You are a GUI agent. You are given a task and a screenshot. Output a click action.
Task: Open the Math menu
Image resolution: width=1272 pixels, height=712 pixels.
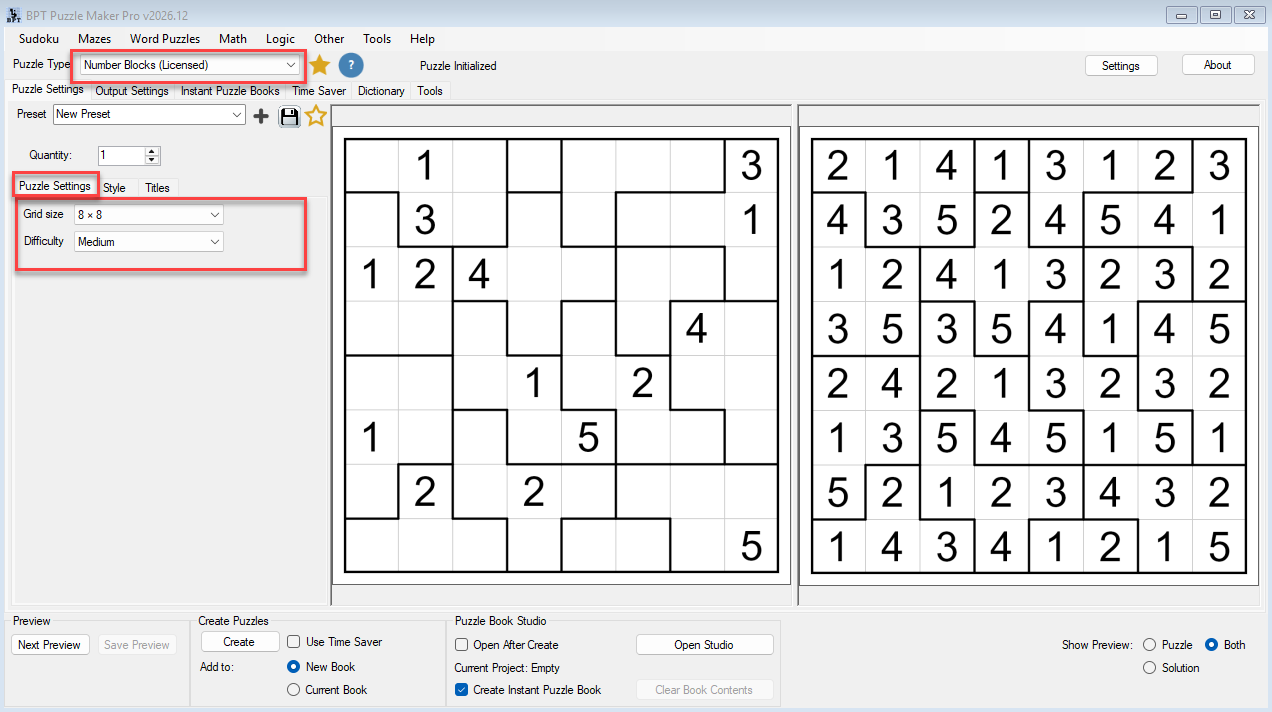click(x=233, y=39)
